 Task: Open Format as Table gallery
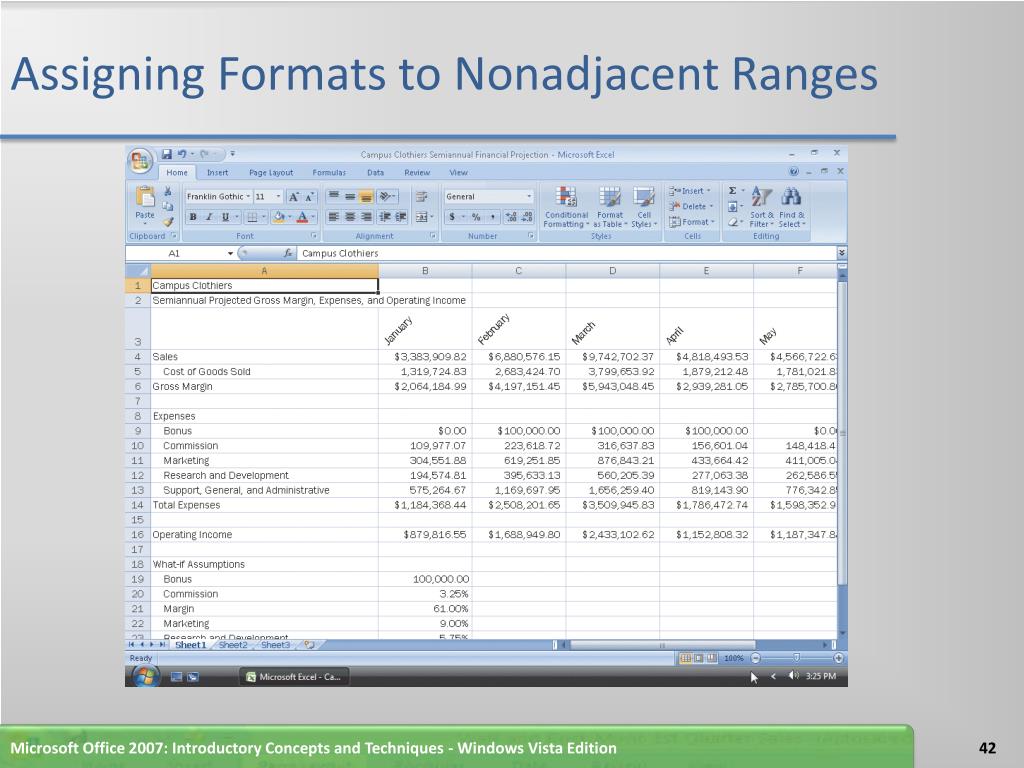coord(610,207)
